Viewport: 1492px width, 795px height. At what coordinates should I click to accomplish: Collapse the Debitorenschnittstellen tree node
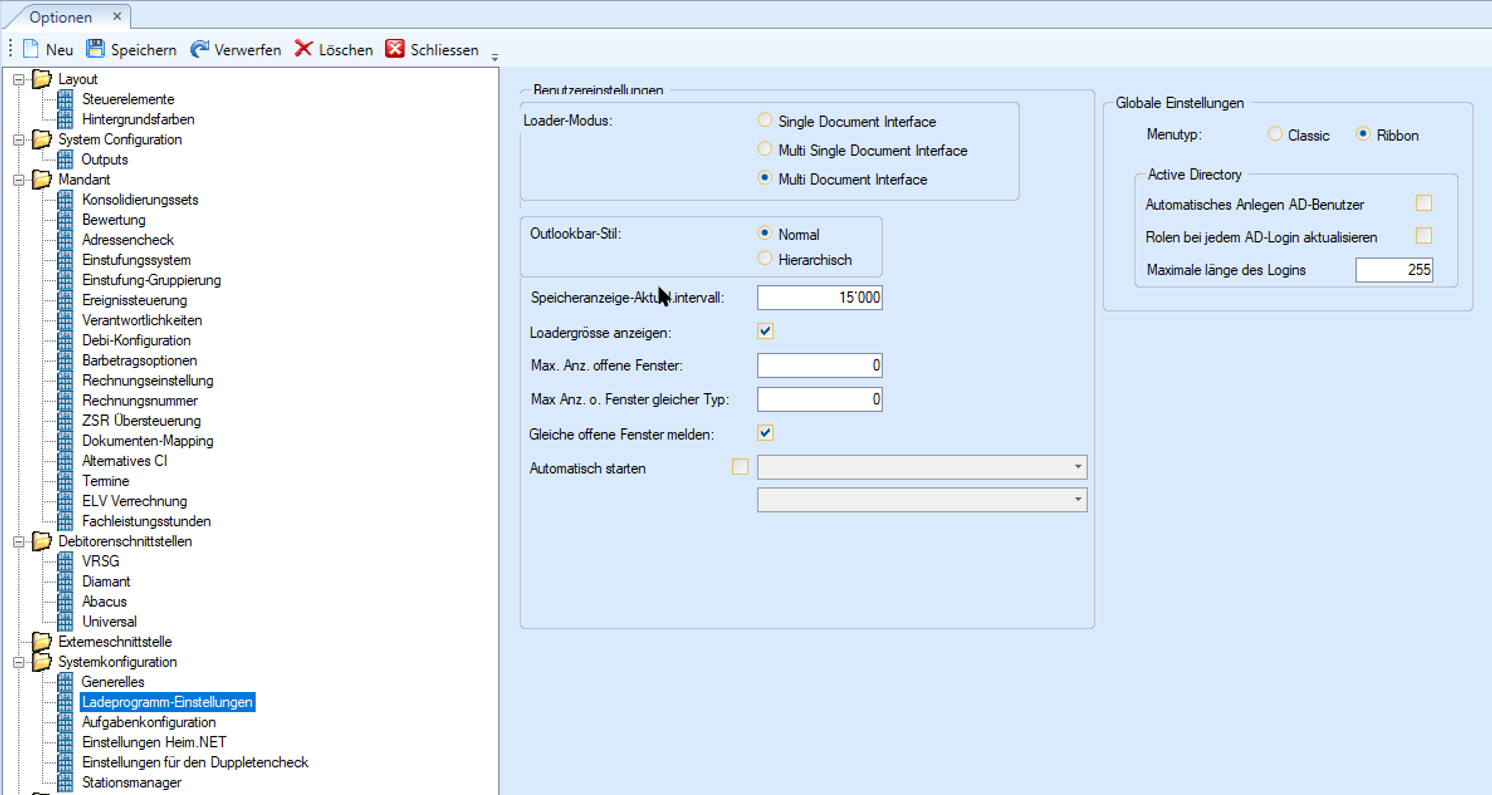[19, 541]
